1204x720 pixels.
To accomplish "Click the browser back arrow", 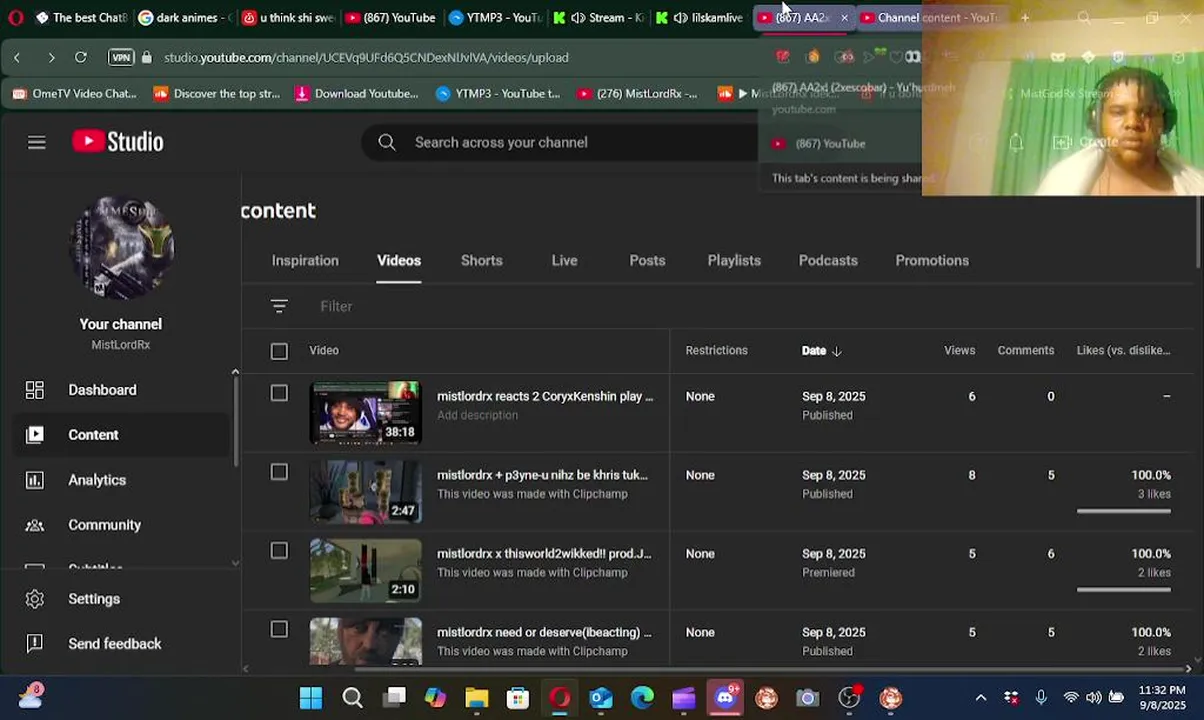I will (x=17, y=57).
